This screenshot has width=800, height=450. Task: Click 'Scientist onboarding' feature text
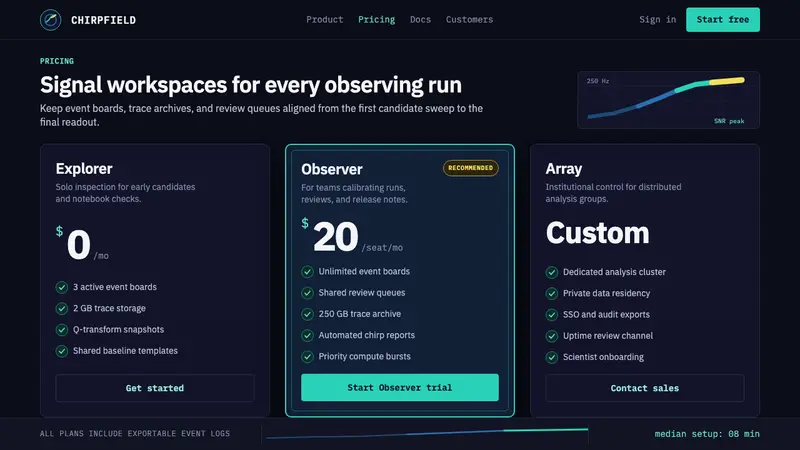click(x=603, y=357)
